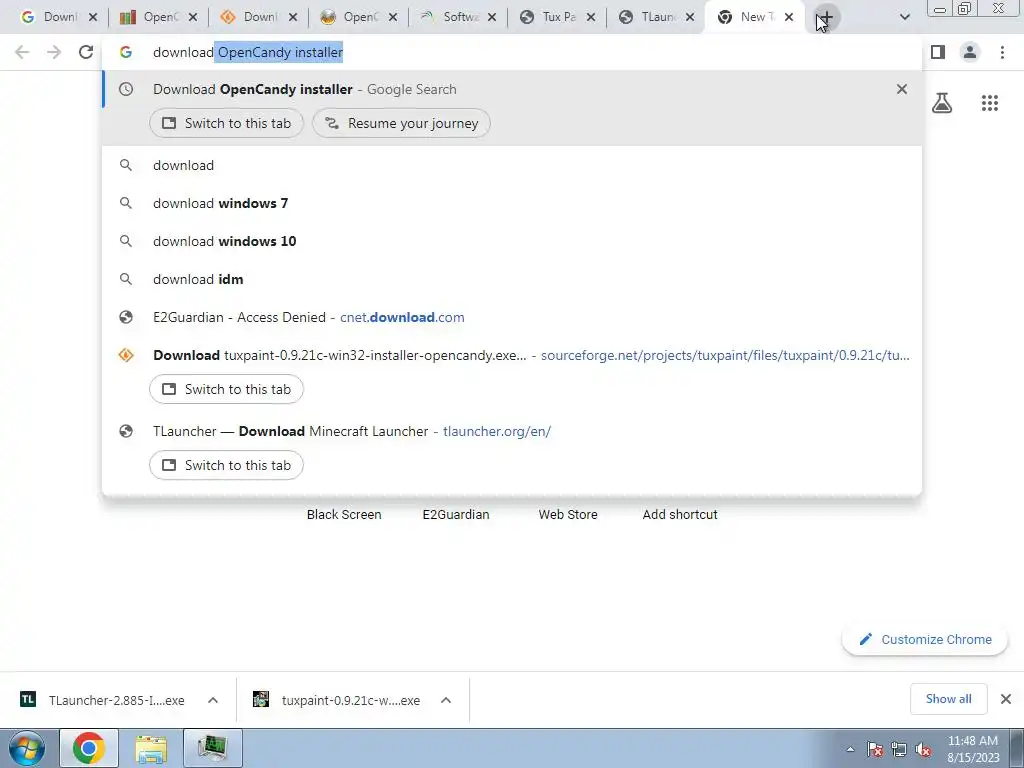
Task: Click Show all downloads
Action: [948, 699]
